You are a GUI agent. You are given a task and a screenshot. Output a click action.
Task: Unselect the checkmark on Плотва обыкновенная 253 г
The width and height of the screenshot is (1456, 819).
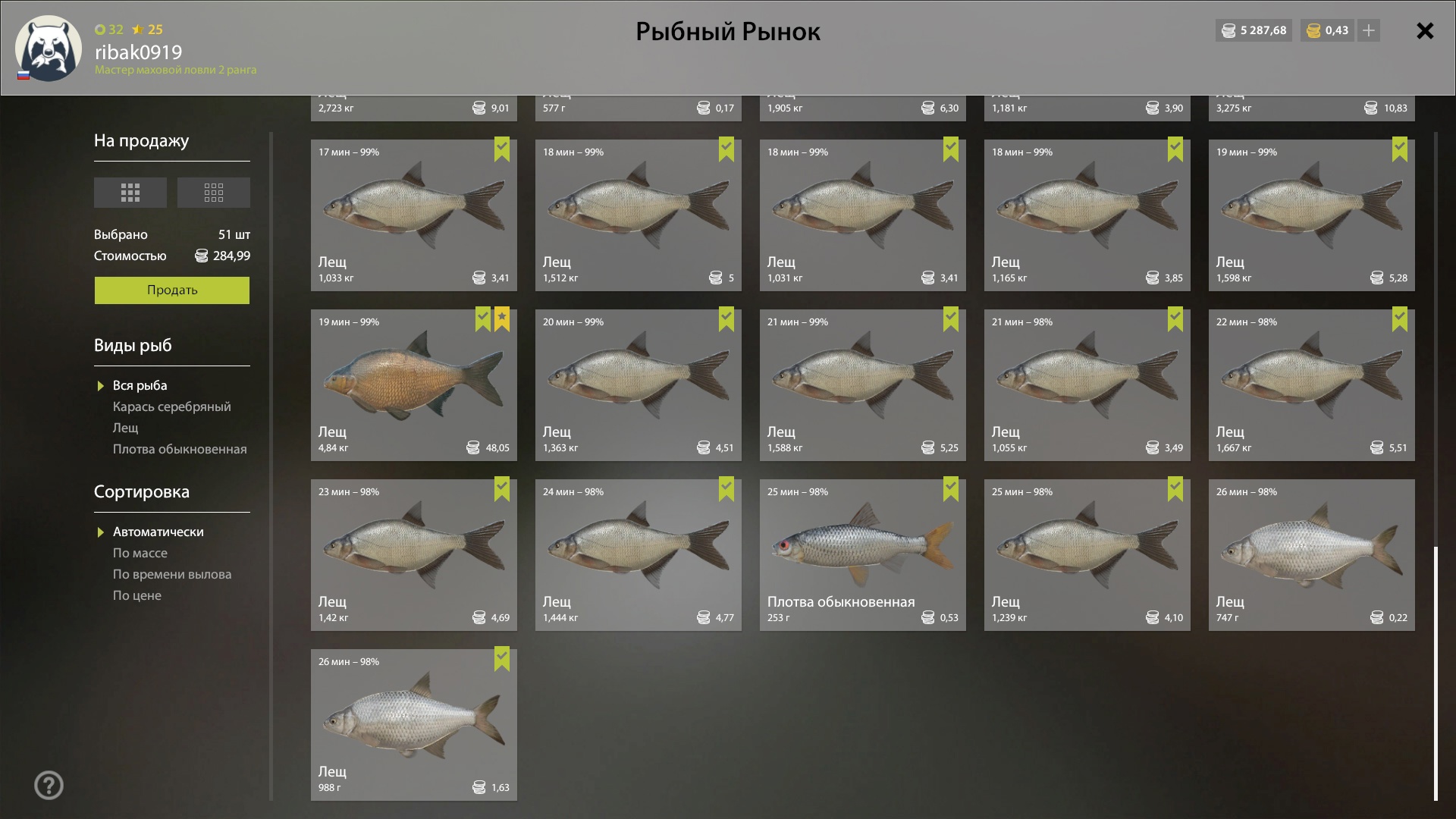click(x=951, y=489)
